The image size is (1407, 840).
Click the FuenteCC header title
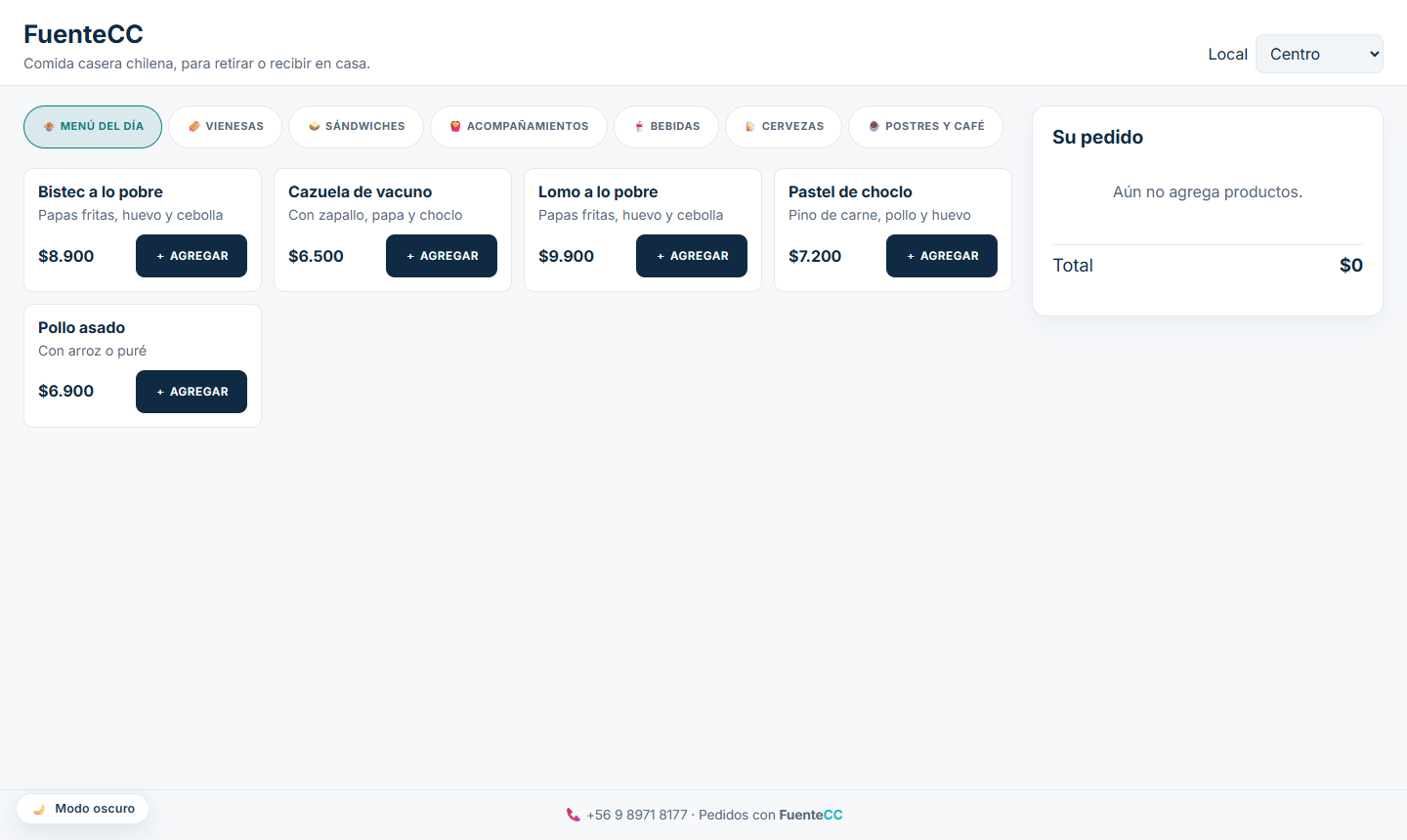(83, 34)
